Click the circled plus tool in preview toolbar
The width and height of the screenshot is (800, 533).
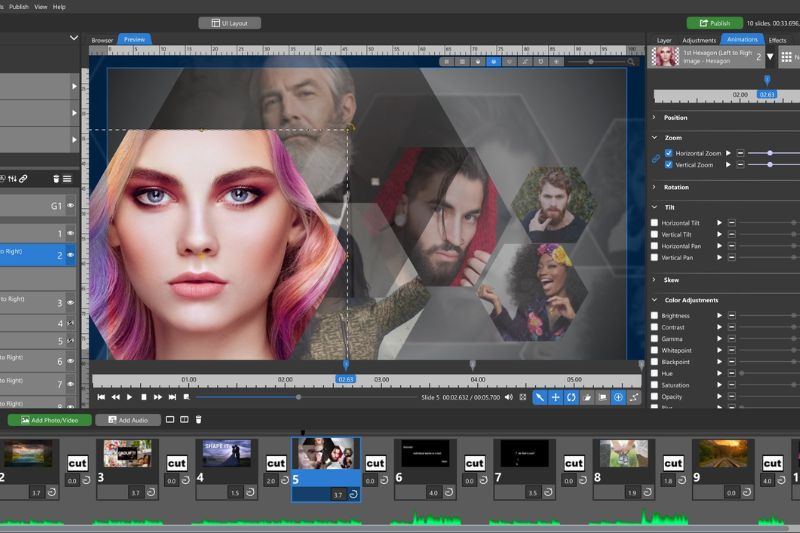tap(618, 397)
